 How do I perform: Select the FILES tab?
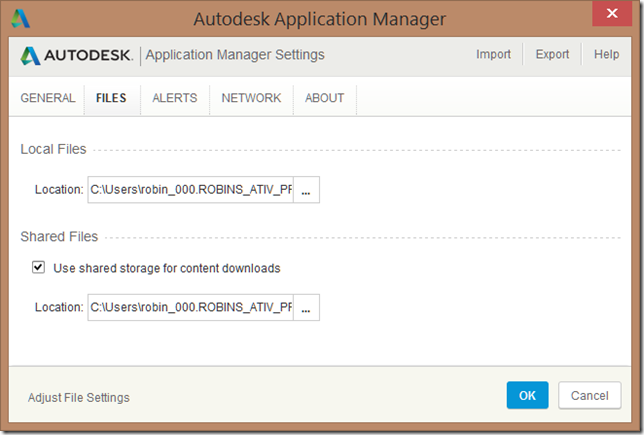pyautogui.click(x=111, y=98)
